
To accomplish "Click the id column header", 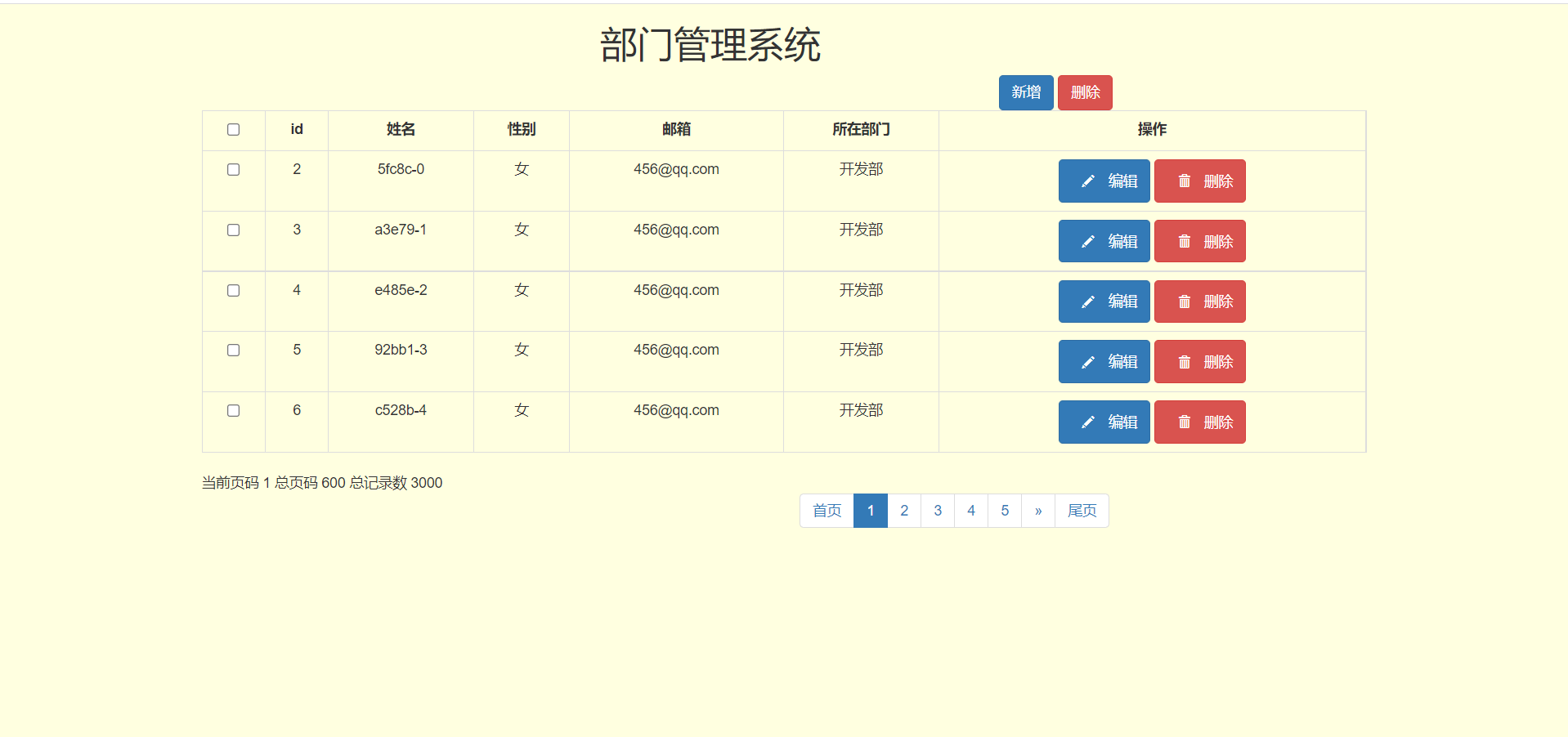I will click(297, 129).
